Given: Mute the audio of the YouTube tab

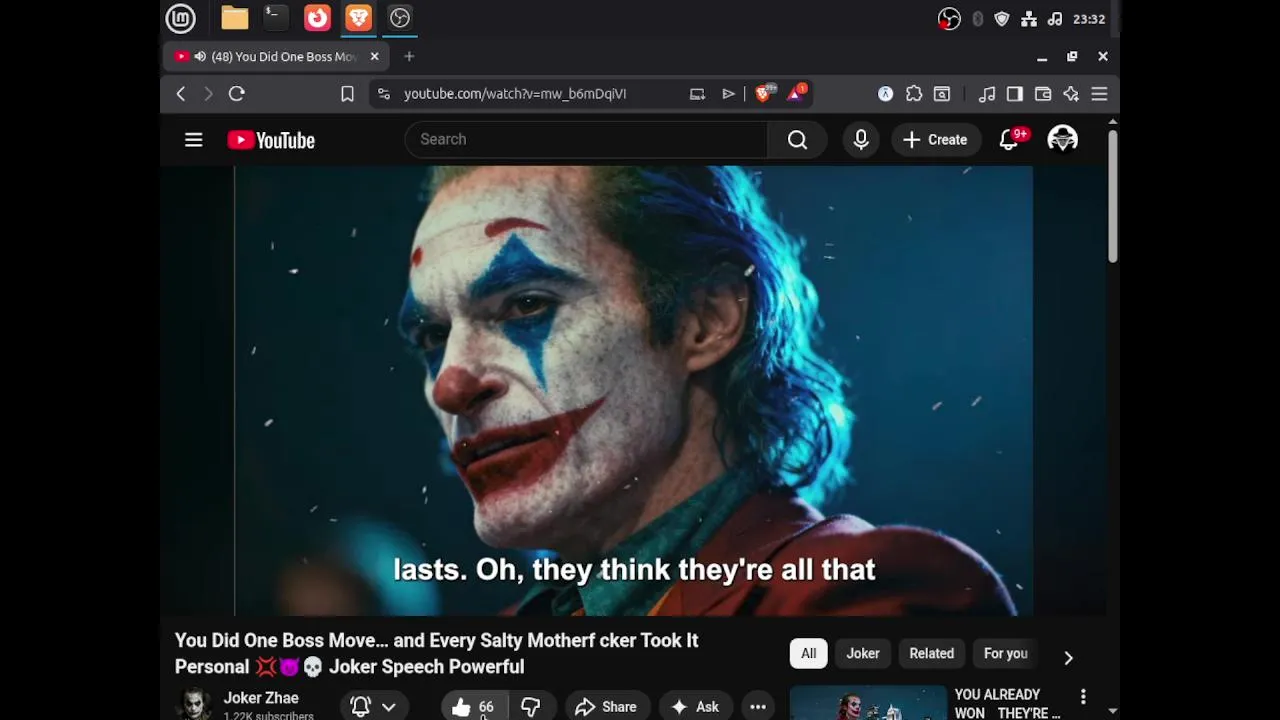Looking at the screenshot, I should [x=200, y=57].
